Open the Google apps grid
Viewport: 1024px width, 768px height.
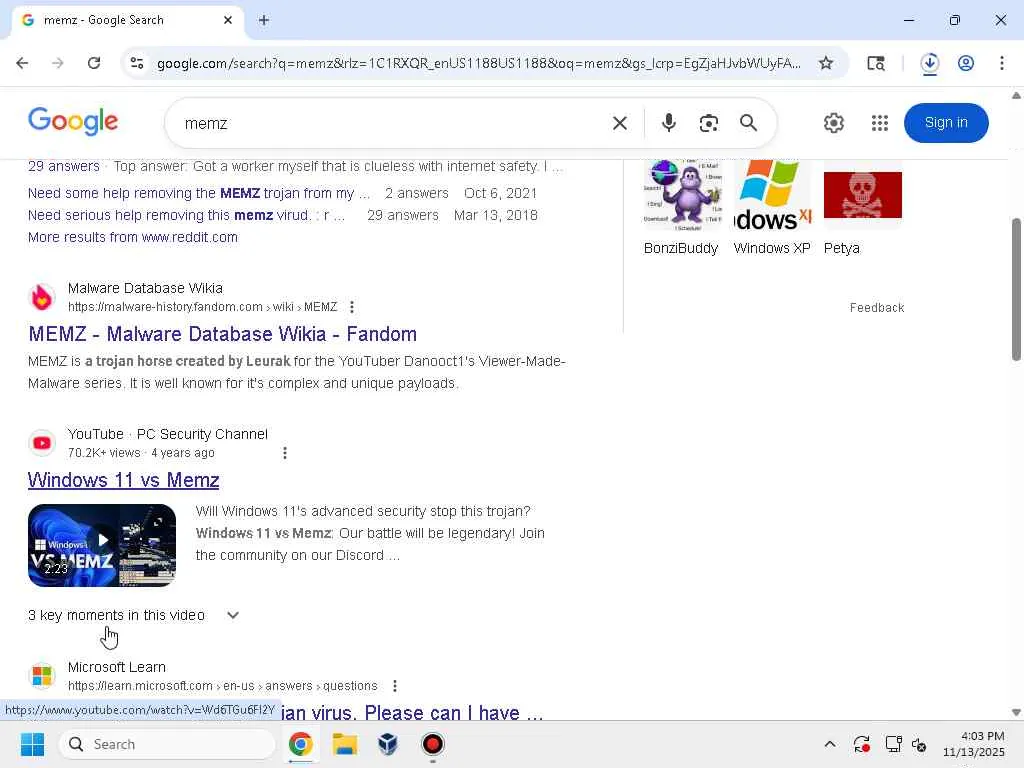[x=880, y=123]
